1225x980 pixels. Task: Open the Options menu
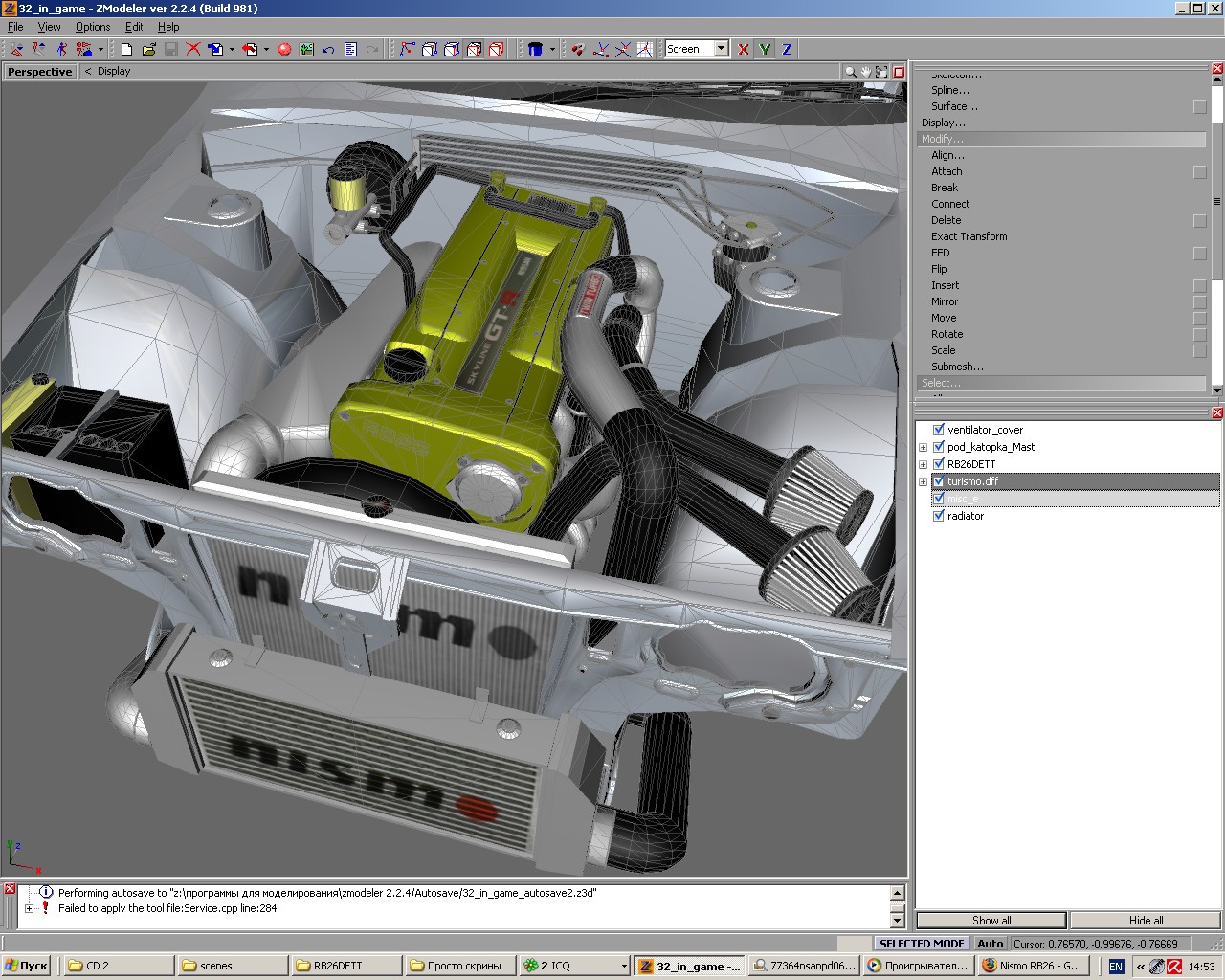(x=93, y=27)
